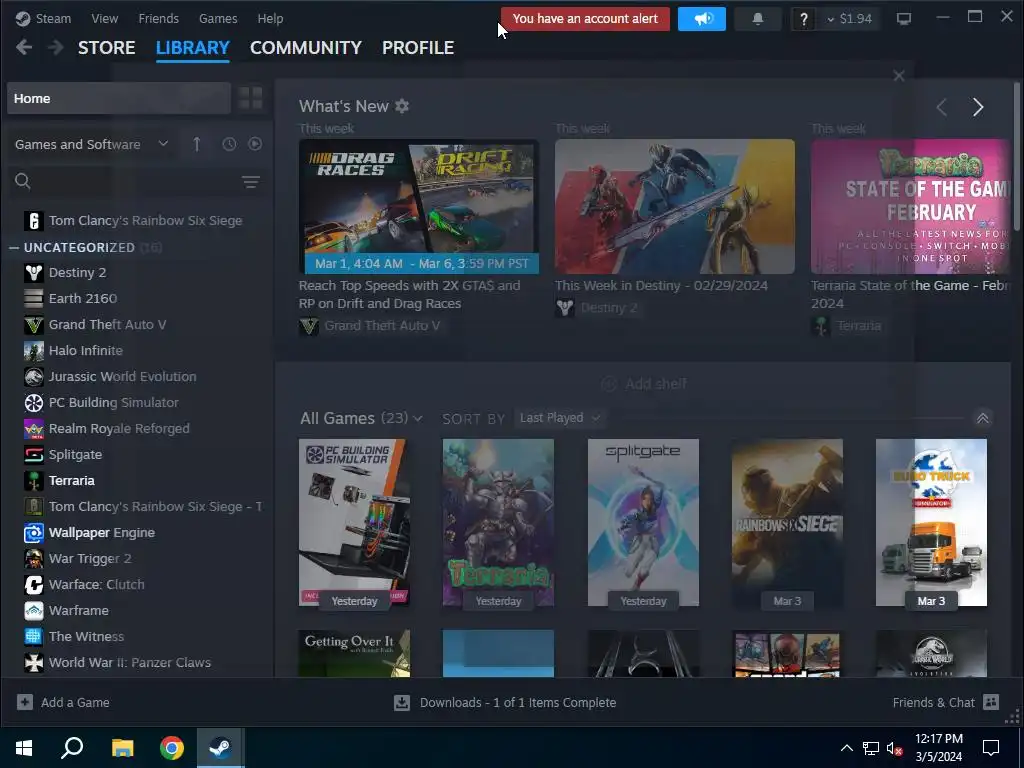Open the blue announcements megaphone button
Image resolution: width=1024 pixels, height=768 pixels.
click(x=701, y=19)
